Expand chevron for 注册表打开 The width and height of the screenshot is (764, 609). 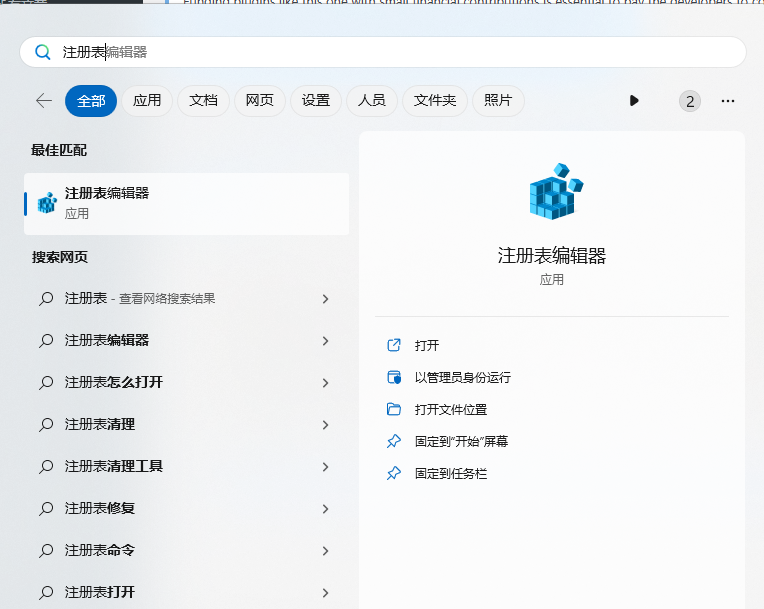[x=325, y=592]
